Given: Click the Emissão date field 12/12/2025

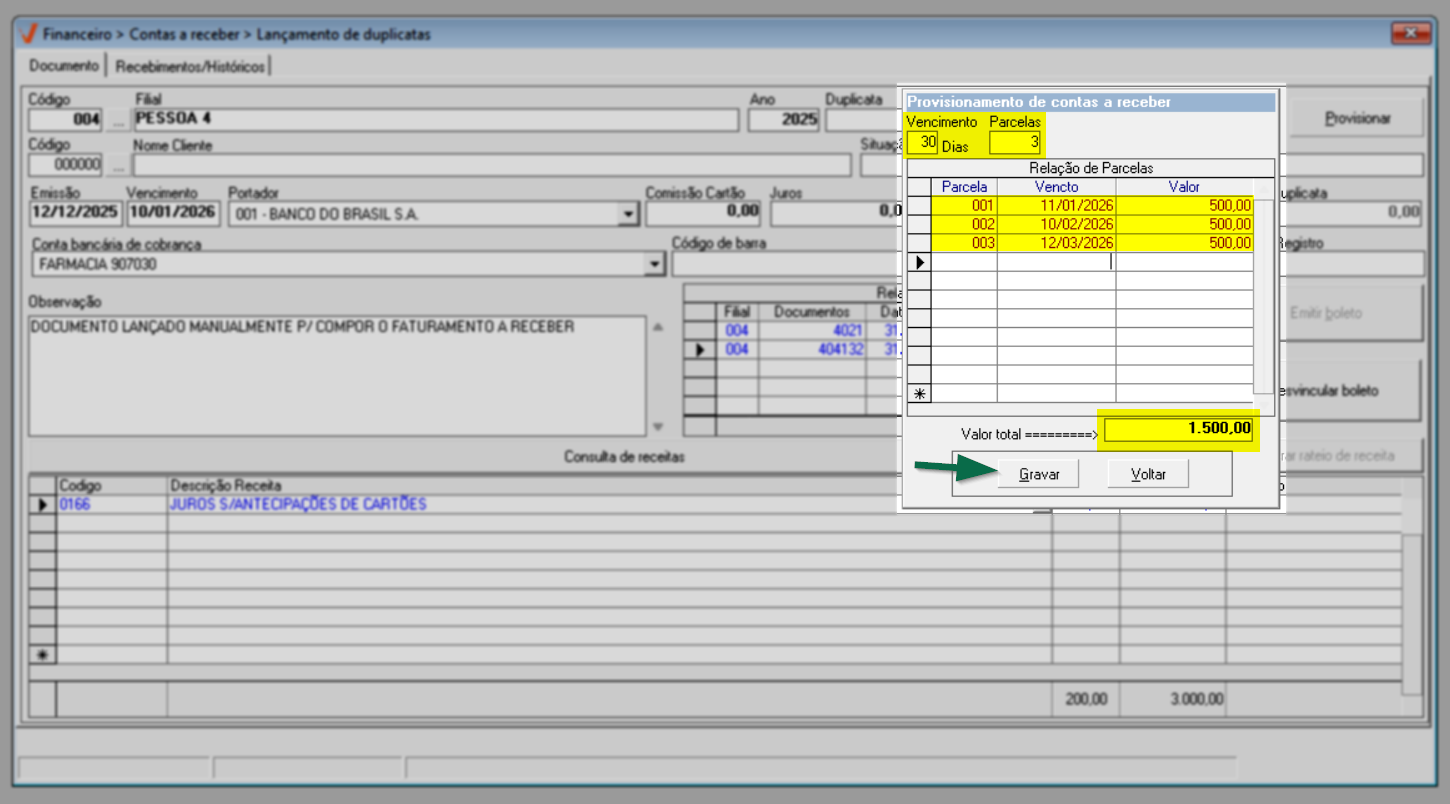Looking at the screenshot, I should 75,212.
